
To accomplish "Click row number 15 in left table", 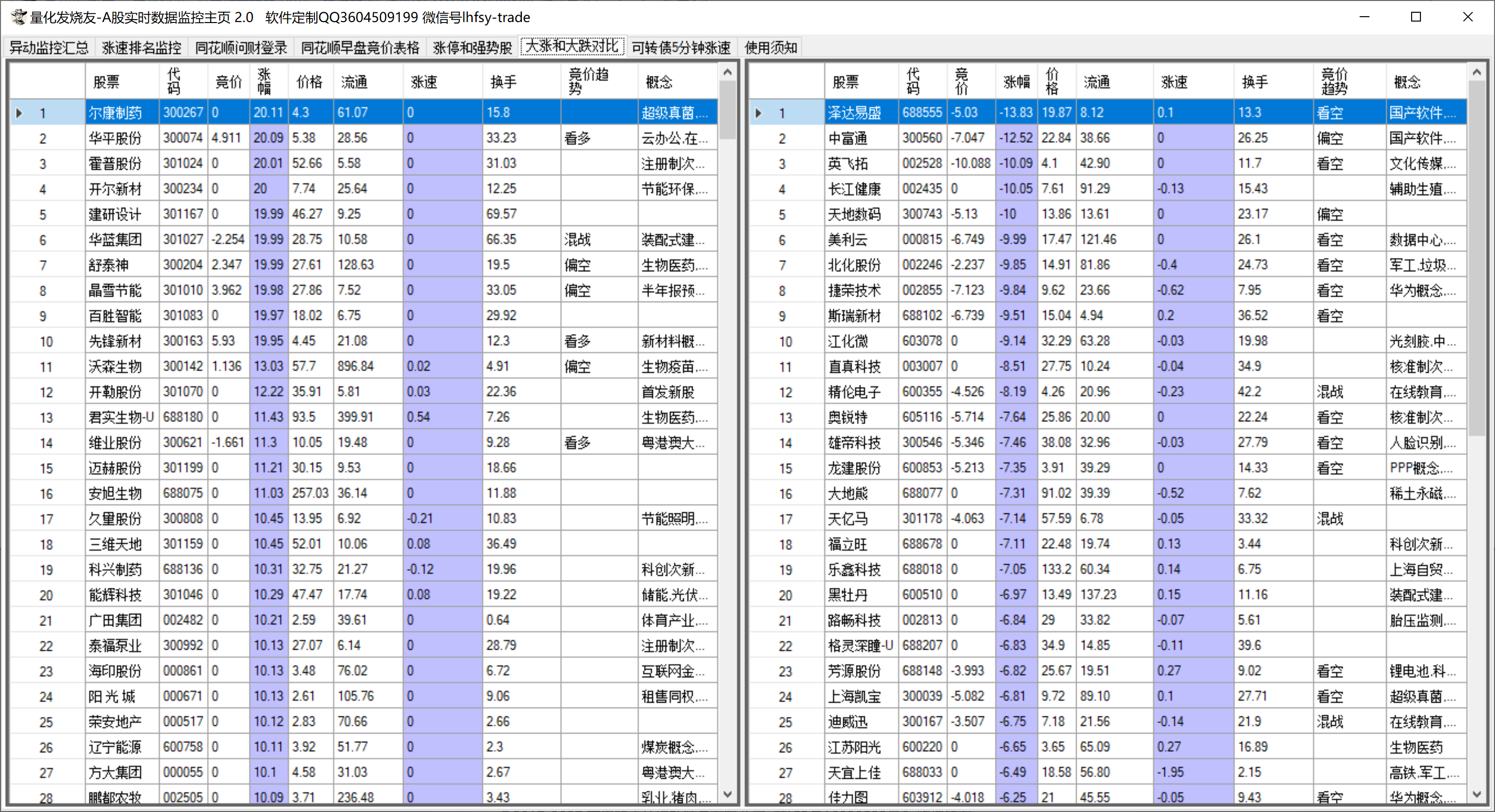I will tap(47, 469).
